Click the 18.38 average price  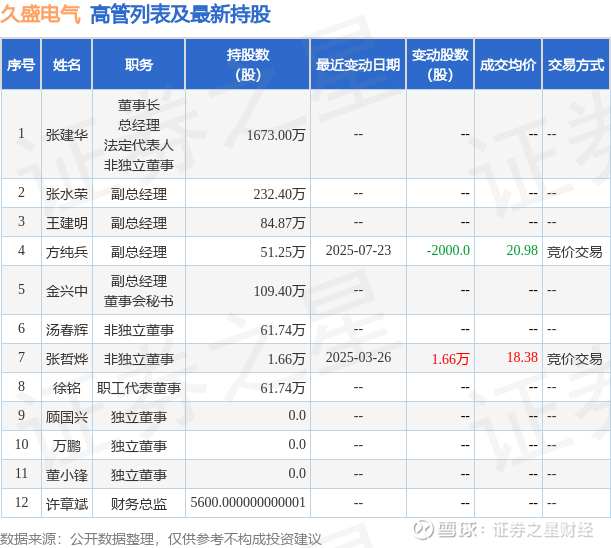pyautogui.click(x=522, y=357)
